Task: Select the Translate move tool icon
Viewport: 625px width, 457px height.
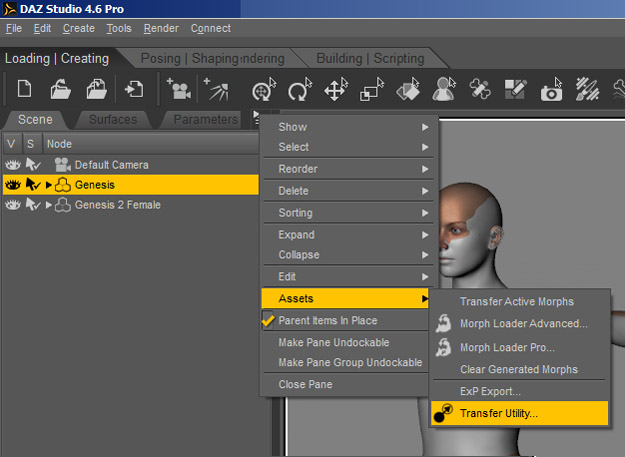Action: 336,89
